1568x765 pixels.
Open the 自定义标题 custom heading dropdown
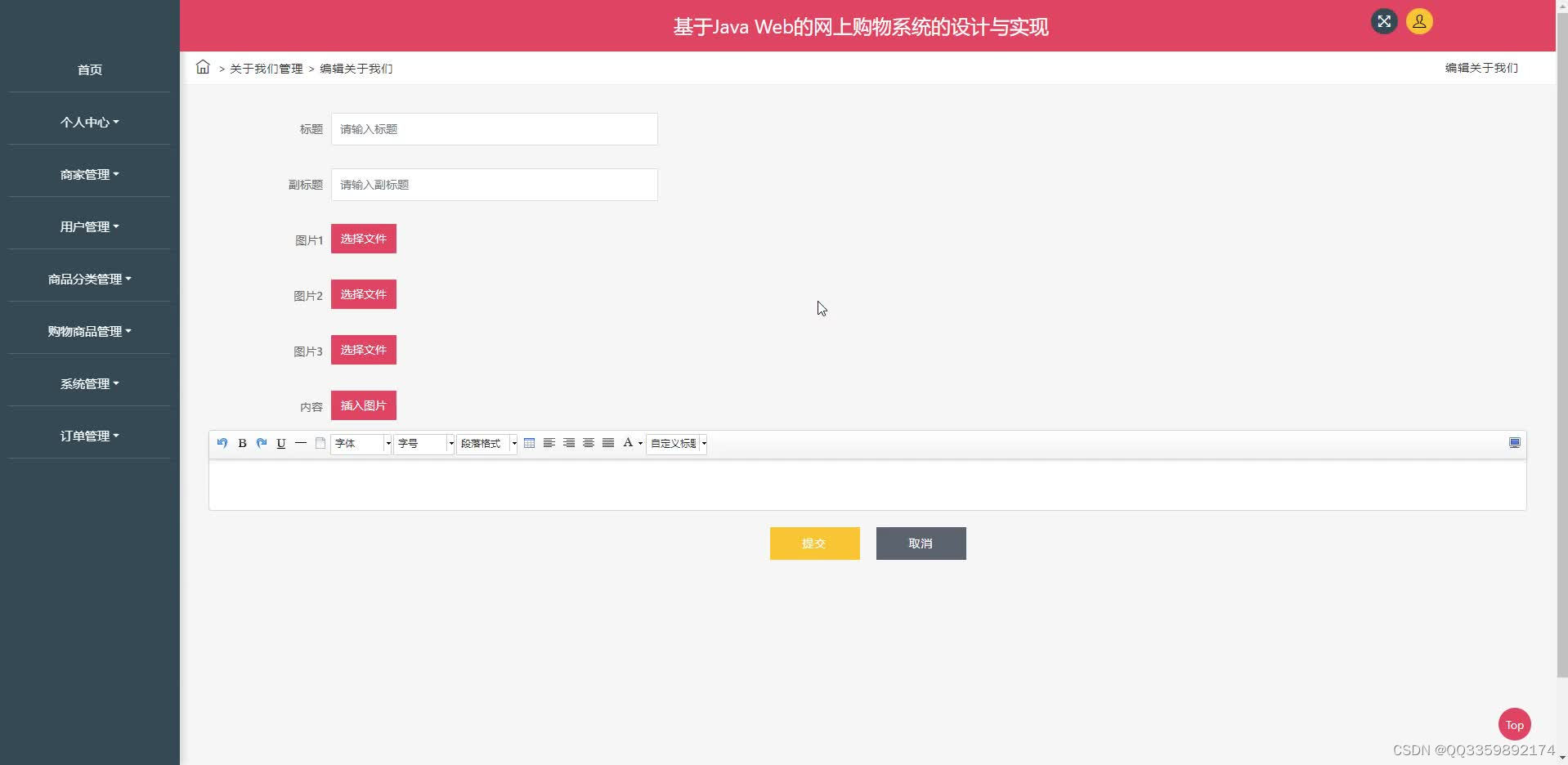676,443
